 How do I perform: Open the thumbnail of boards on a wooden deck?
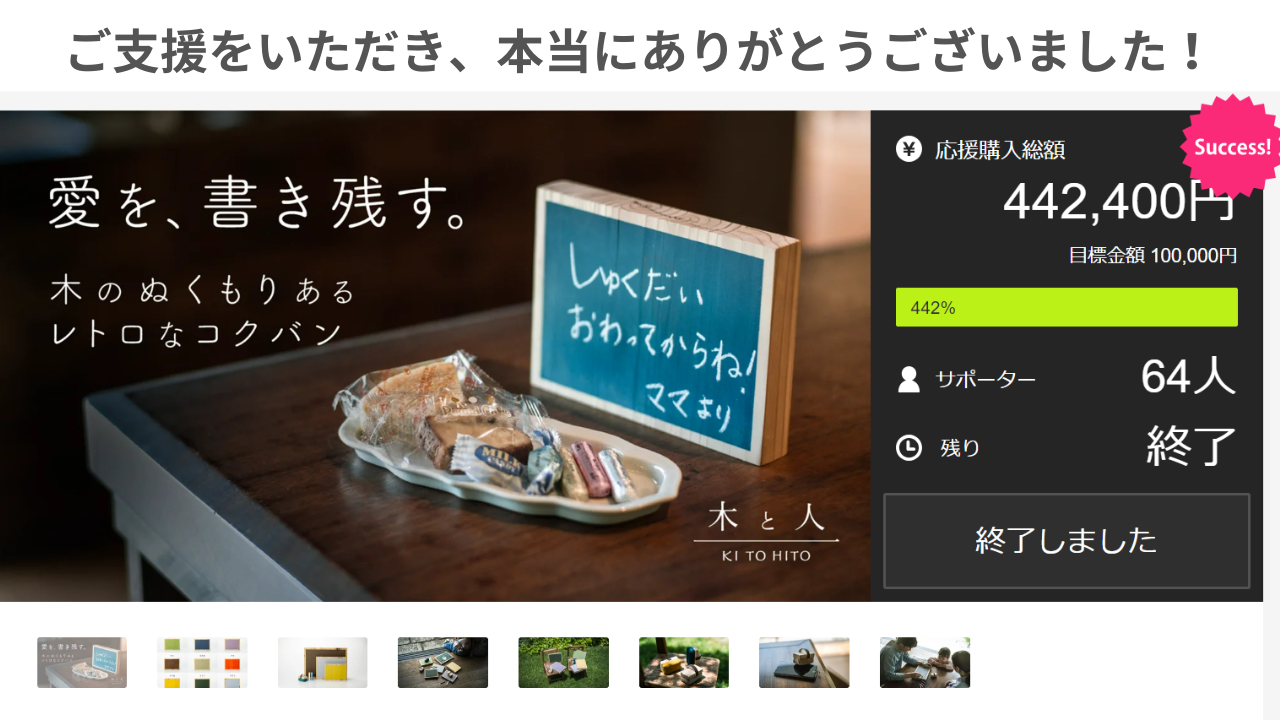[443, 662]
